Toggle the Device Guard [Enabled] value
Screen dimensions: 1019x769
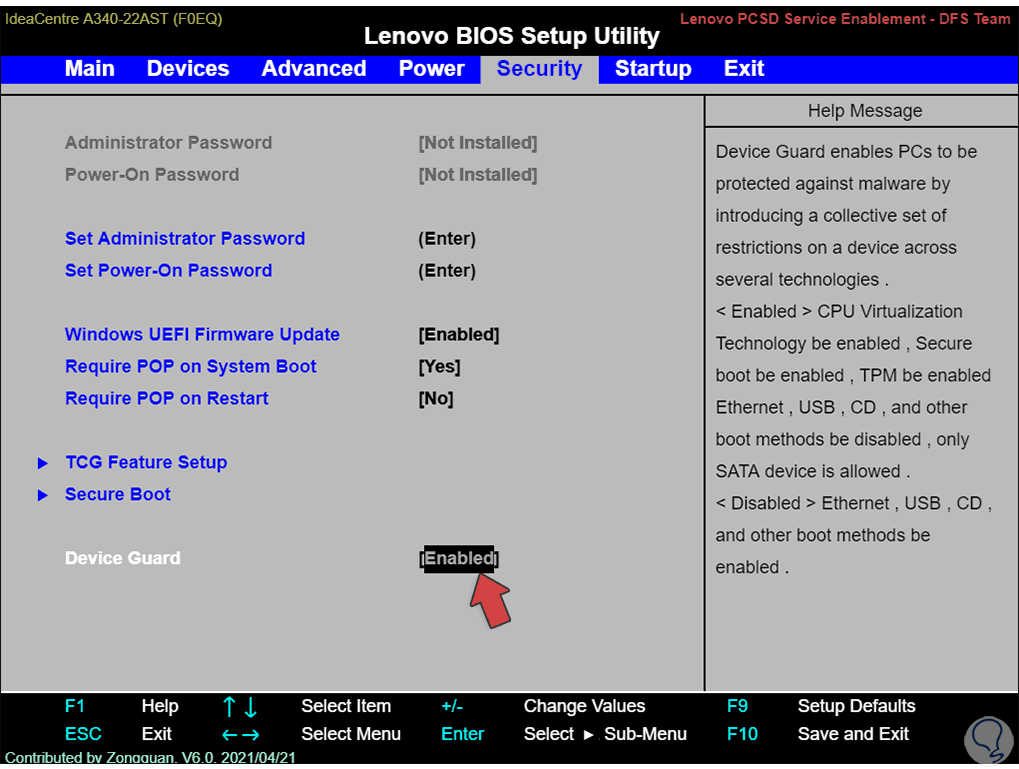[459, 558]
